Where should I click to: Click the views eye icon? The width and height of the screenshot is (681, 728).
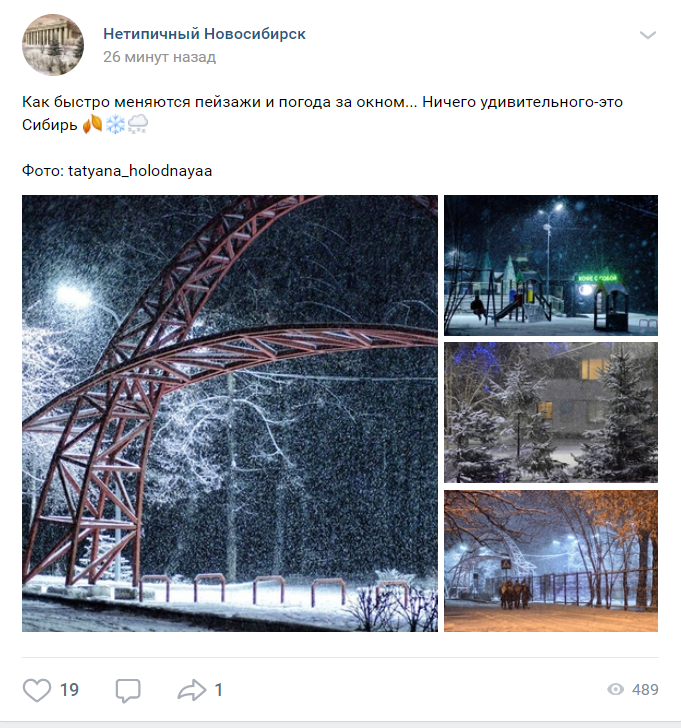tap(616, 689)
